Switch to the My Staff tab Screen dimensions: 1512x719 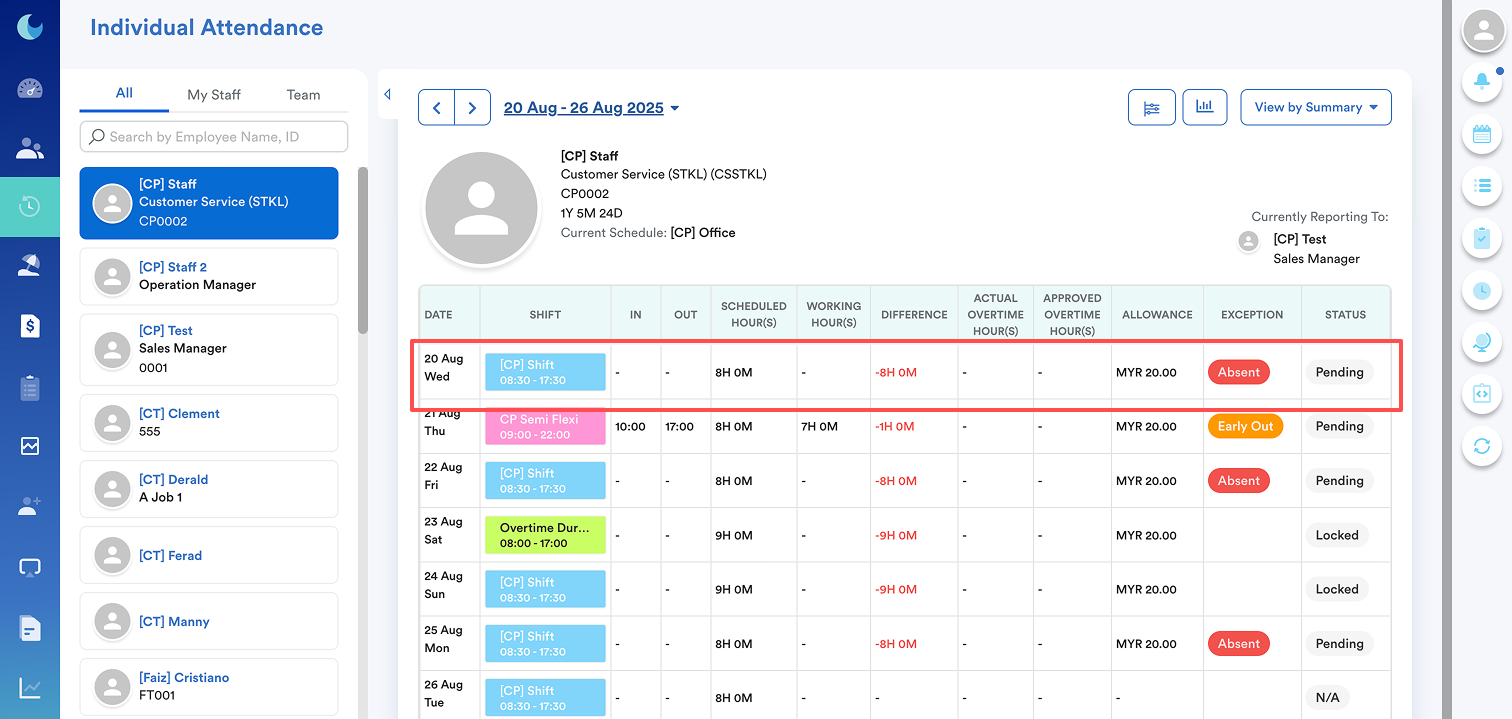(x=214, y=94)
